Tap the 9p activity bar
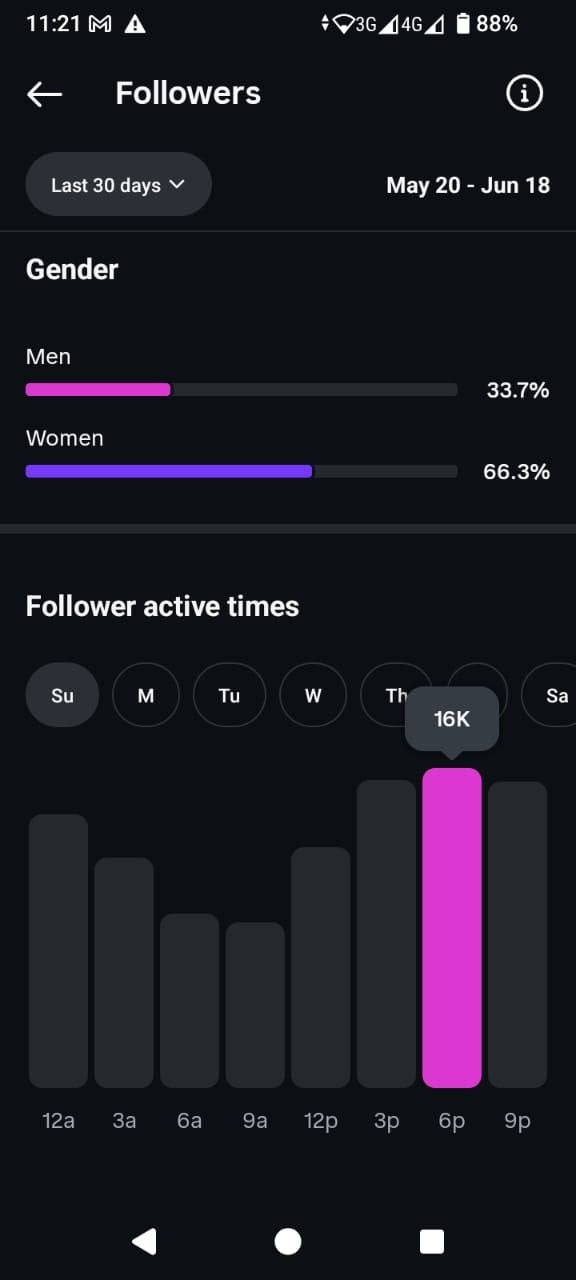Screen dimensions: 576x1280 tap(517, 935)
